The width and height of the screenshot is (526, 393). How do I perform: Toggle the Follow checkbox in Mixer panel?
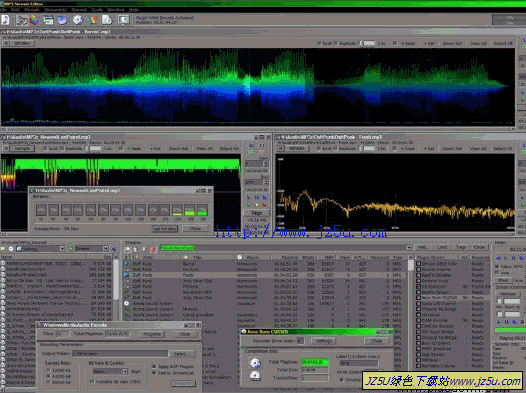pos(497,266)
